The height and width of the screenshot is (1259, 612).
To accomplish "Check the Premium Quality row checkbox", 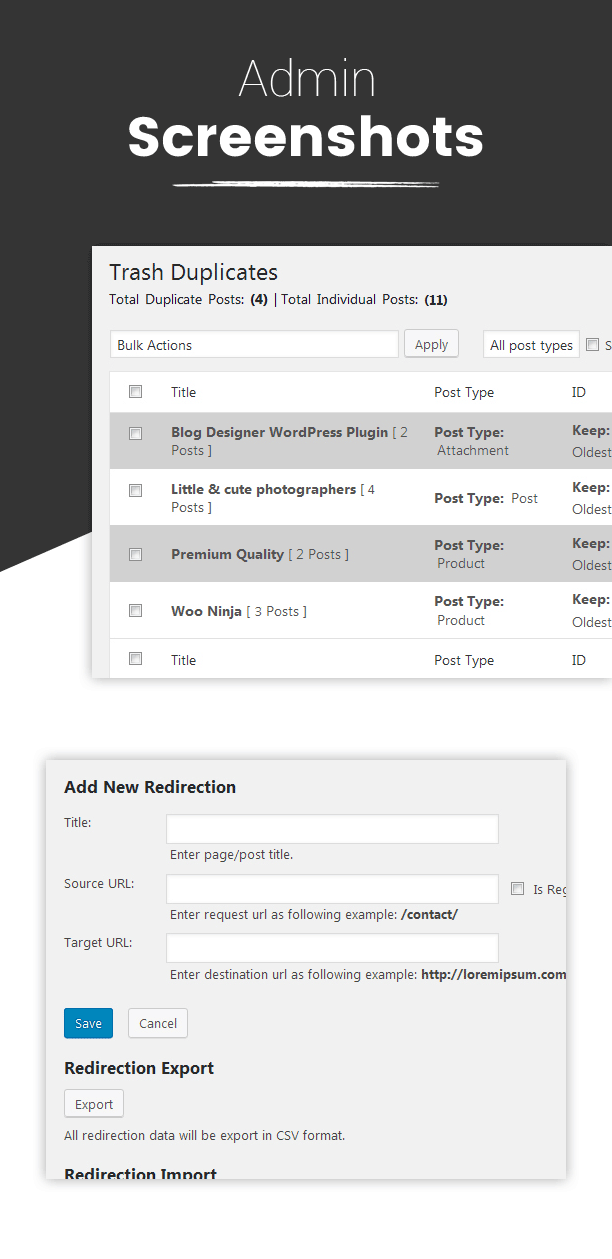I will 135,553.
